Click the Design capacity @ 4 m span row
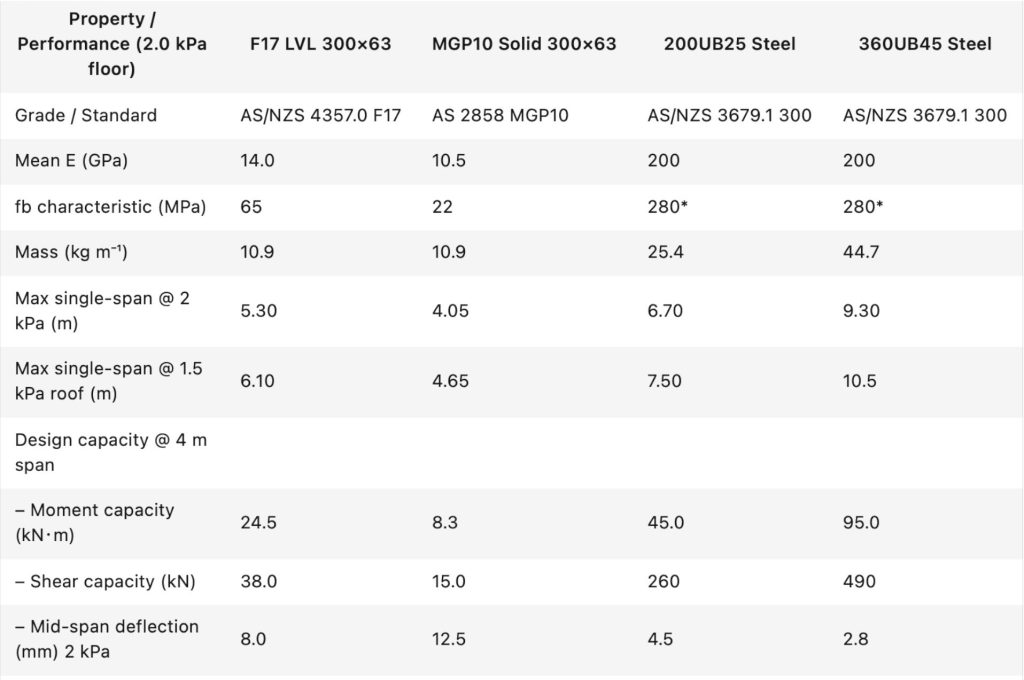This screenshot has width=1024, height=680. tap(110, 452)
